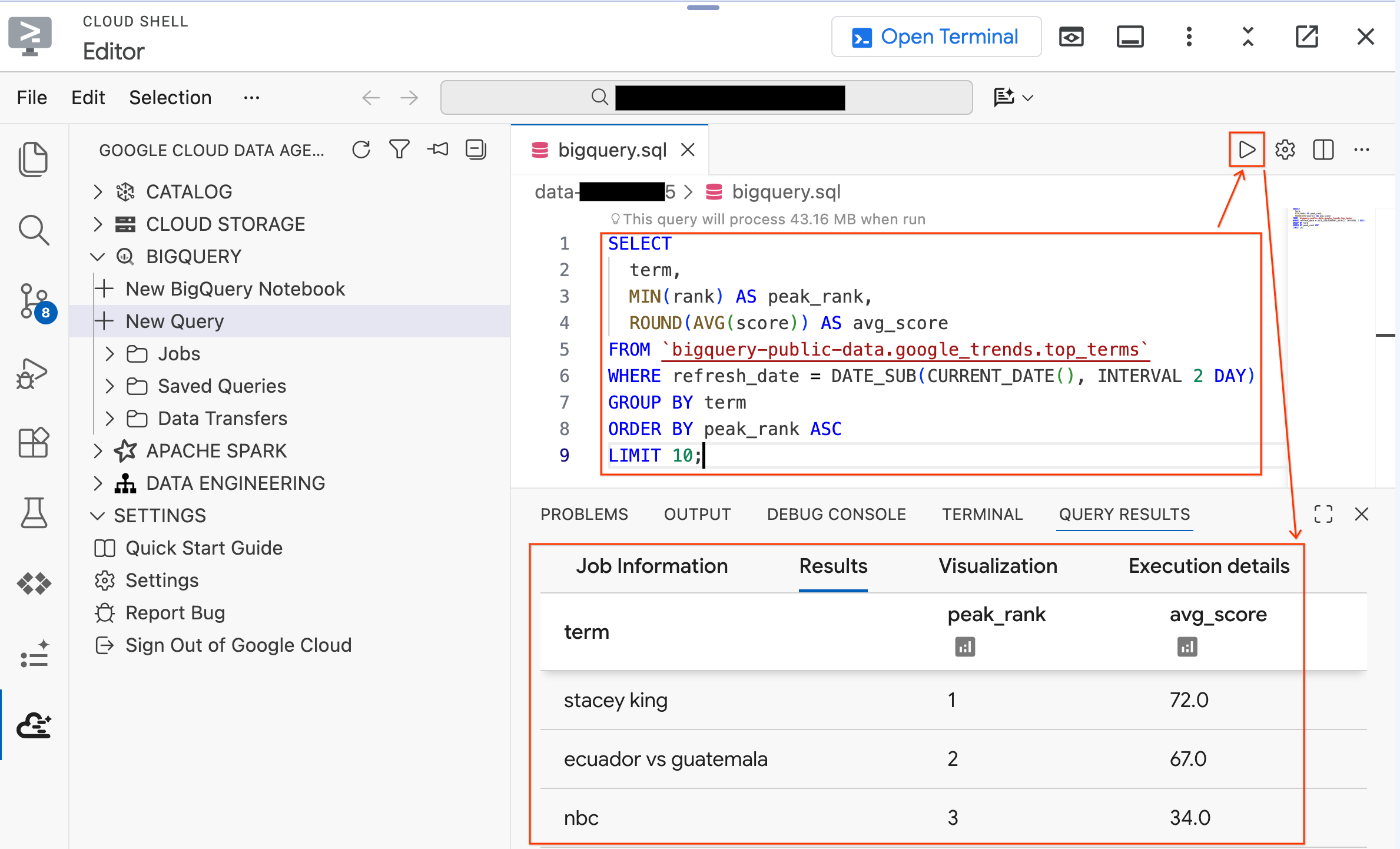
Task: Open Google Cloud Data Agent sidebar icon
Action: (x=34, y=725)
